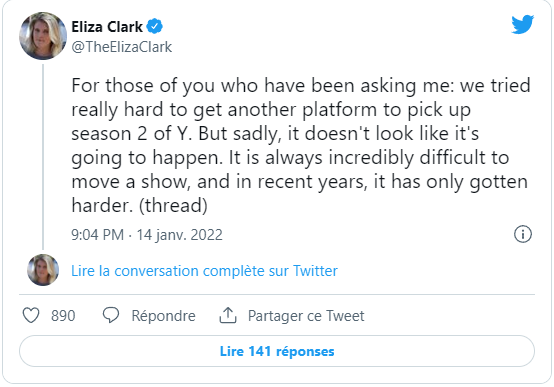Click the '(thread)' text in the tweet
554x387 pixels.
pyautogui.click(x=173, y=205)
